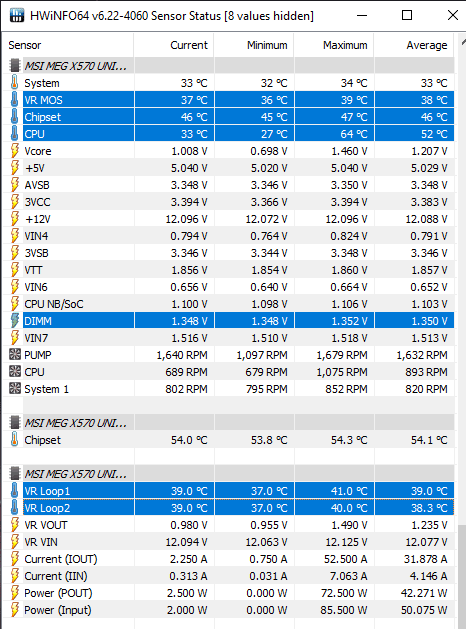The height and width of the screenshot is (629, 466).
Task: Select the CPU NB/SoC voltage row
Action: click(x=229, y=304)
